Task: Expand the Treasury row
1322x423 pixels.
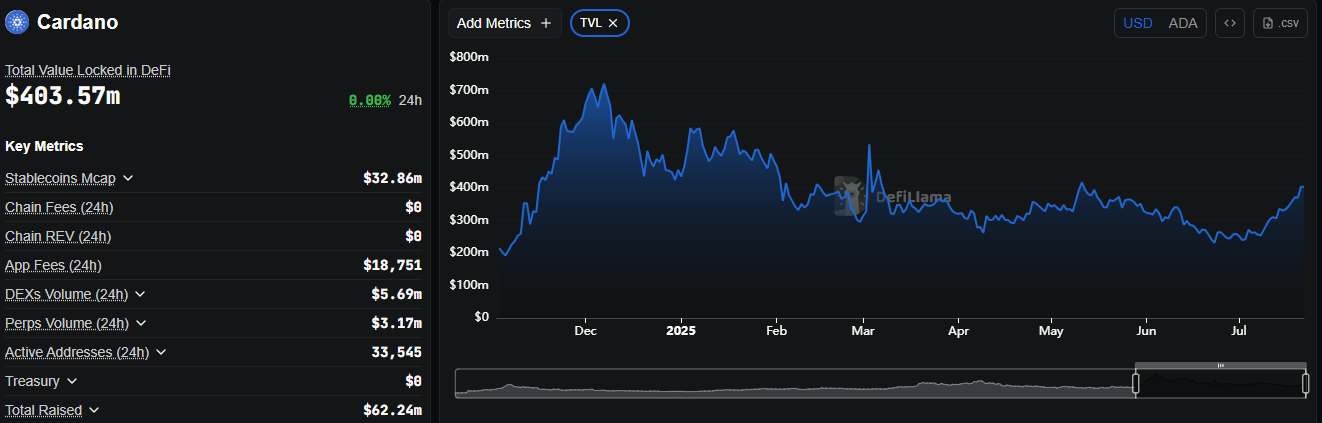Action: [72, 381]
